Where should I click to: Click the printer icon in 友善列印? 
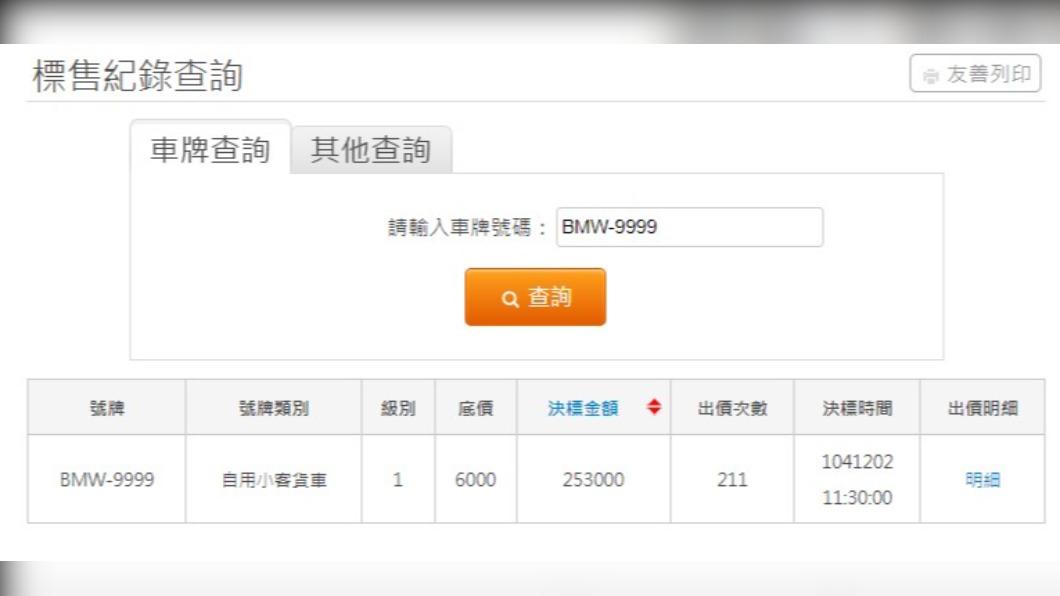931,76
